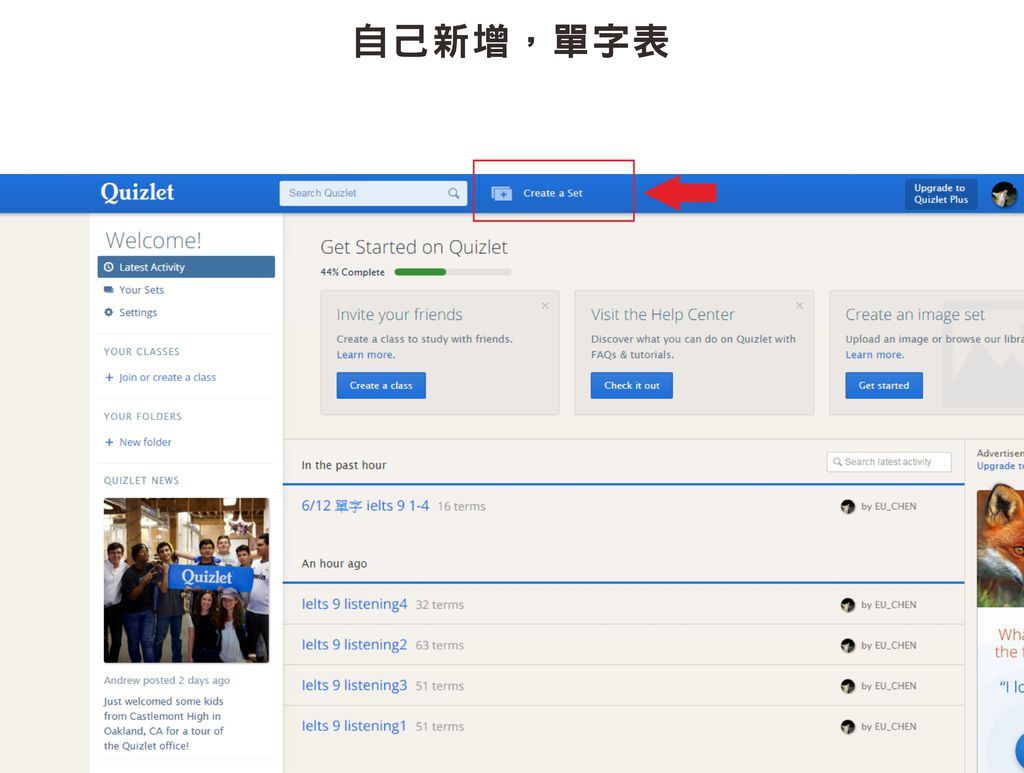Viewport: 1024px width, 773px height.
Task: Click Upgrade to Quizlet Plus button
Action: 941,194
